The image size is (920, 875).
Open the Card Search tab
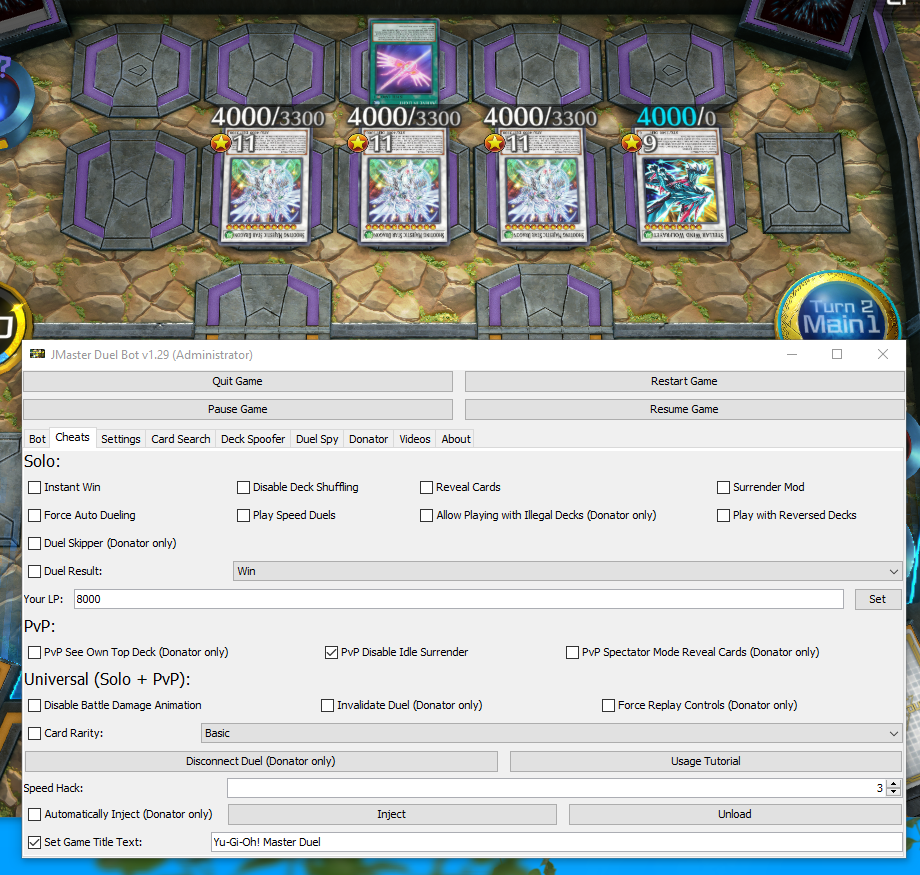[x=181, y=439]
